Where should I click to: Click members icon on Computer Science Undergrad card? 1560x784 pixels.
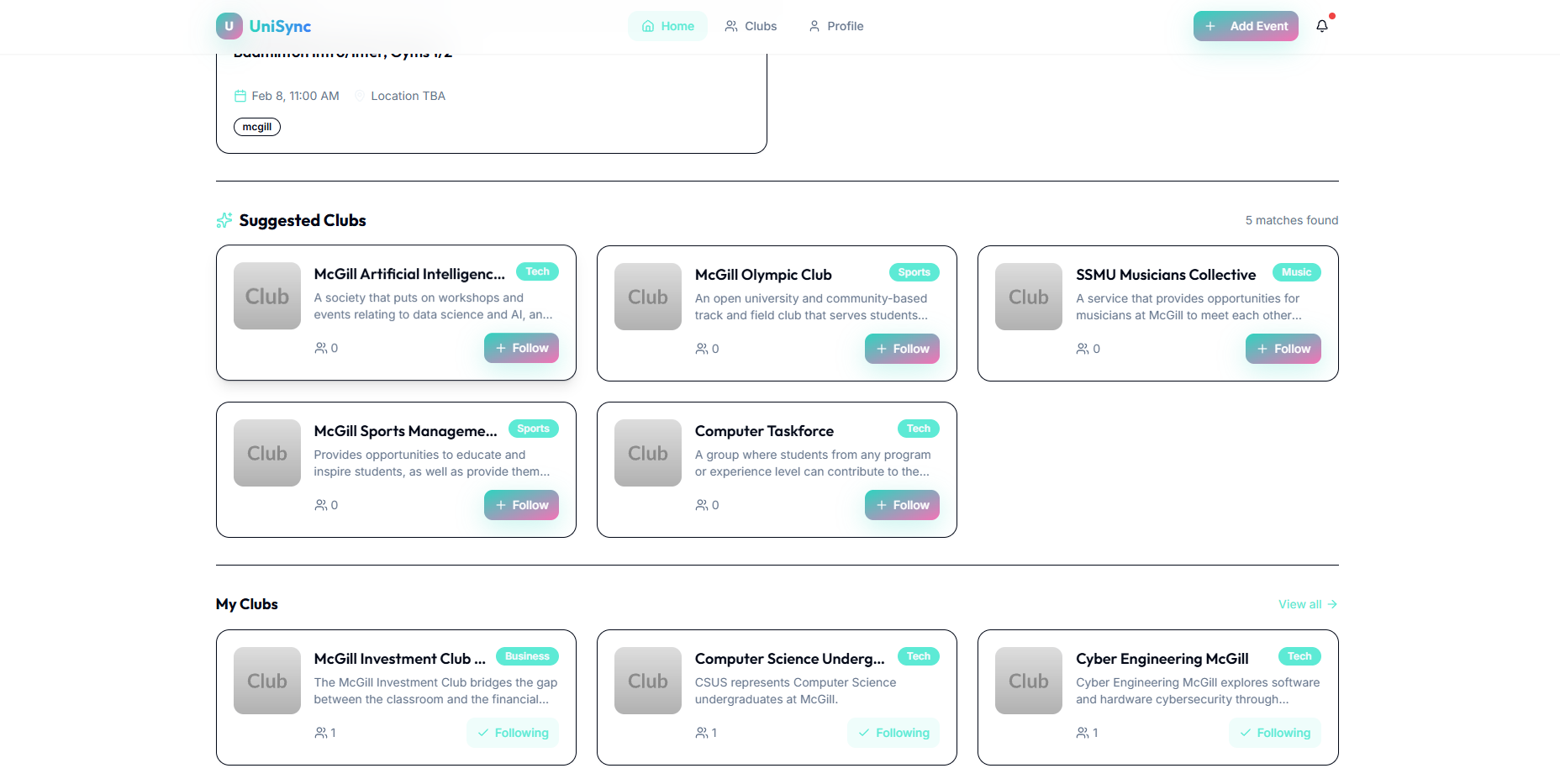point(702,733)
